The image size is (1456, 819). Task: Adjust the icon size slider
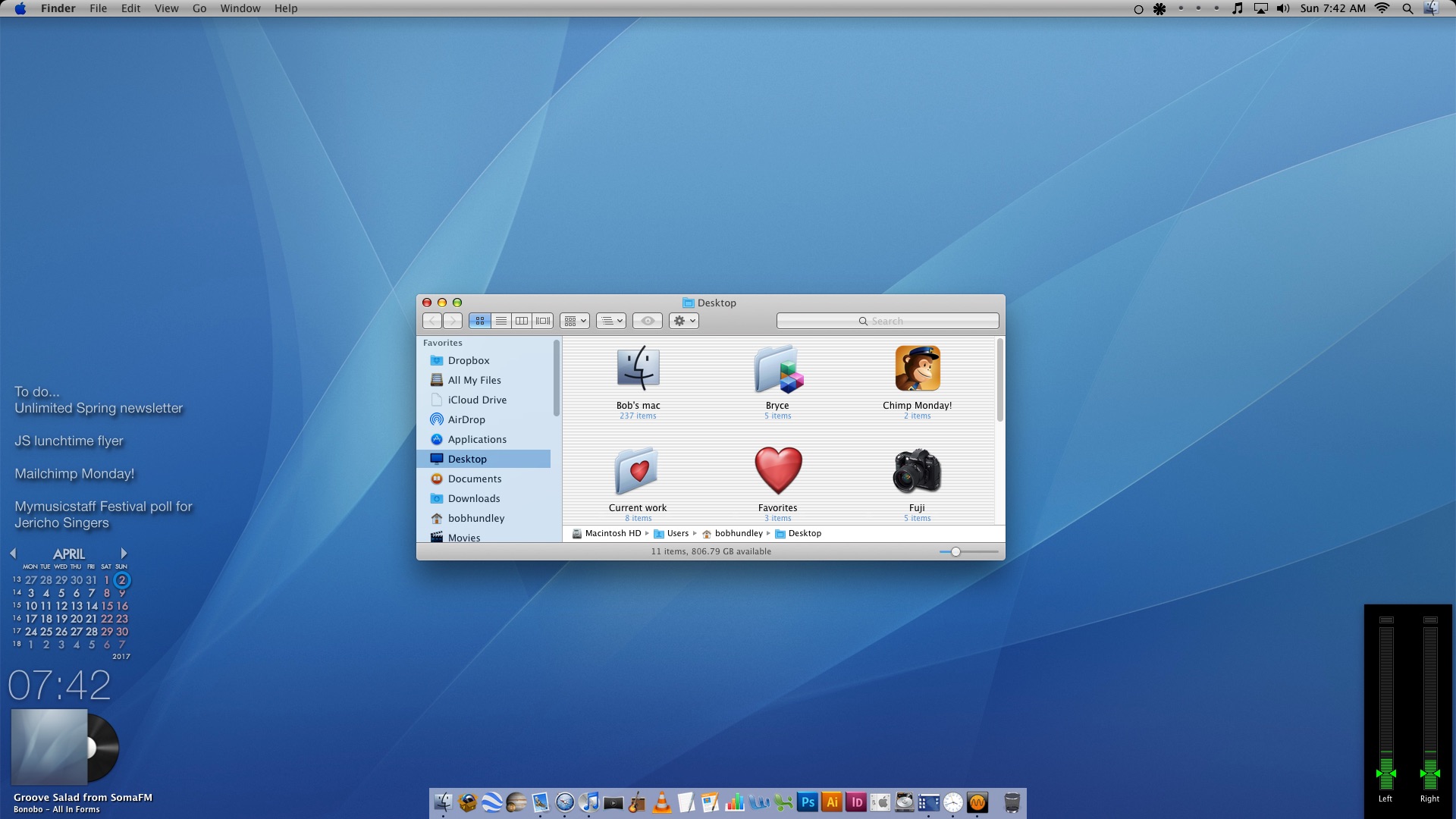coord(955,552)
